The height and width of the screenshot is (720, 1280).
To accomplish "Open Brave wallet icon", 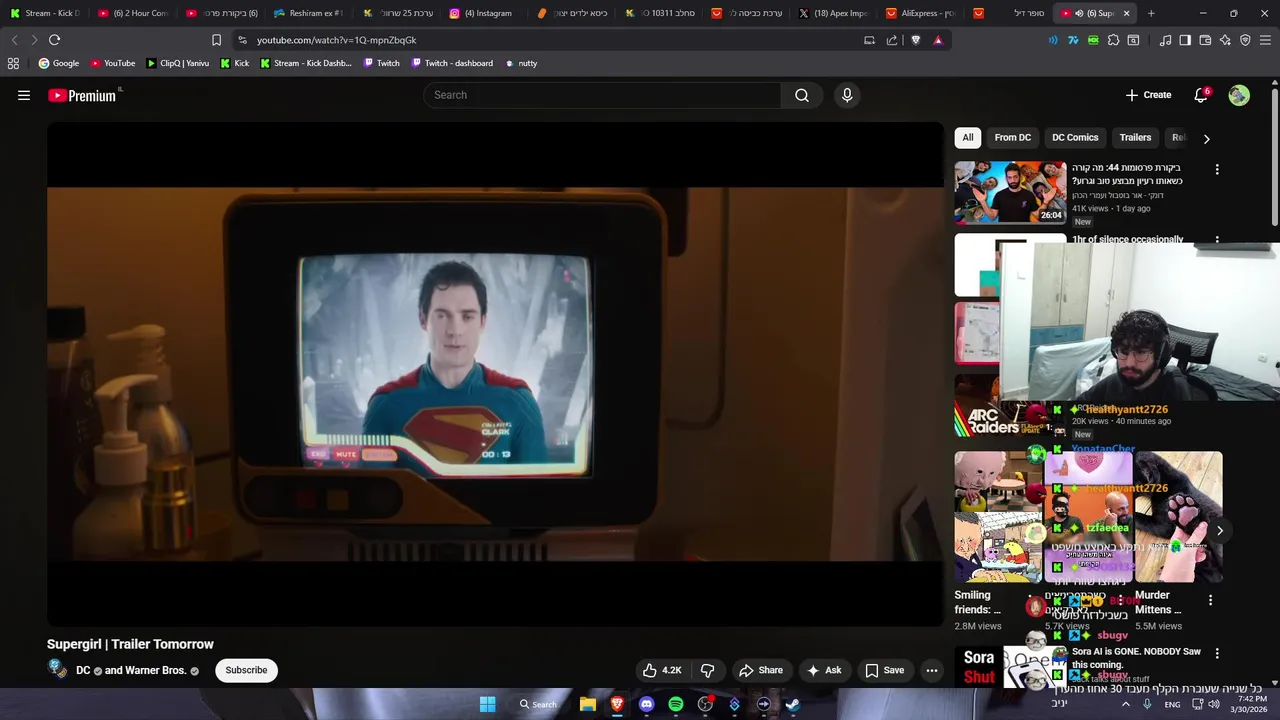I will coord(1205,40).
